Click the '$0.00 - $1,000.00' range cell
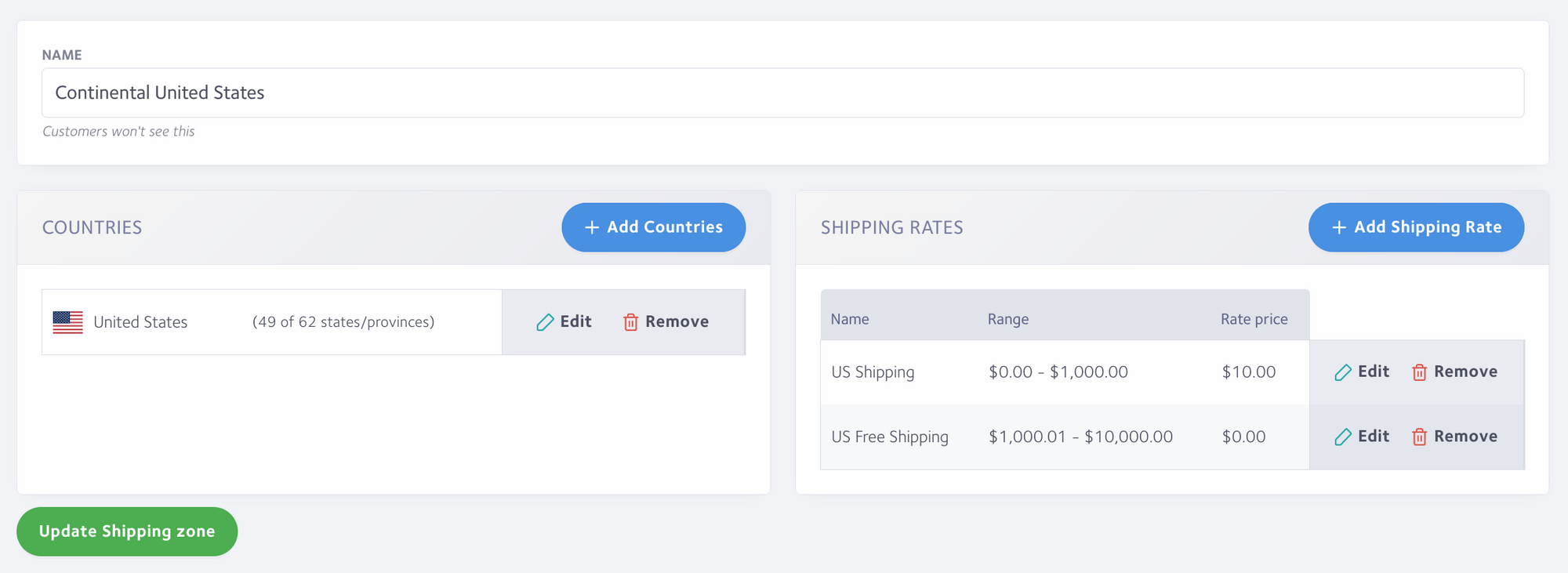The height and width of the screenshot is (573, 1568). (x=1058, y=372)
